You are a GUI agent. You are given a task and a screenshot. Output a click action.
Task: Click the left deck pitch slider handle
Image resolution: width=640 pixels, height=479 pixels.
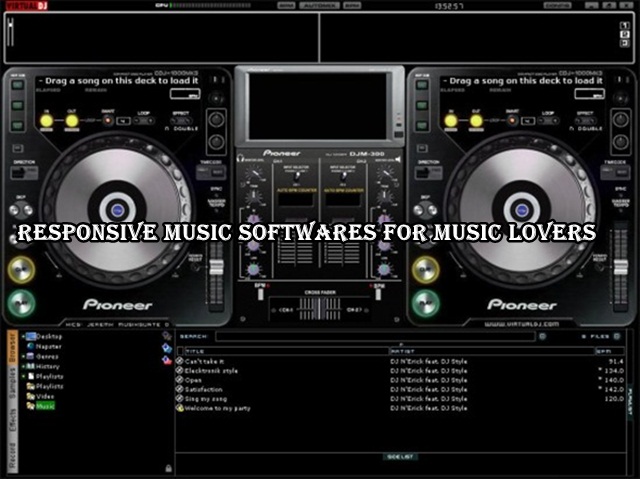[216, 267]
